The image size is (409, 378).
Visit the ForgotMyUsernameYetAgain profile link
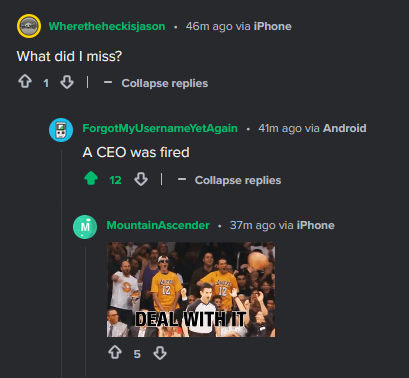(x=160, y=128)
